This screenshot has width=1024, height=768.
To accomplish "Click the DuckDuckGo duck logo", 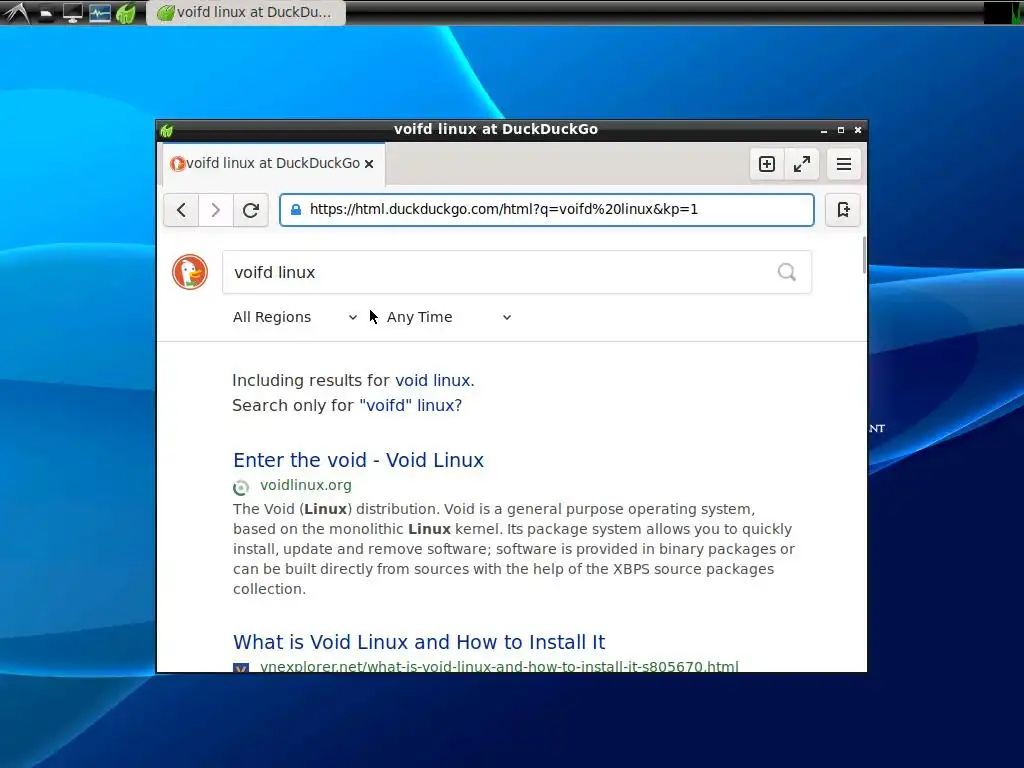I will [190, 272].
